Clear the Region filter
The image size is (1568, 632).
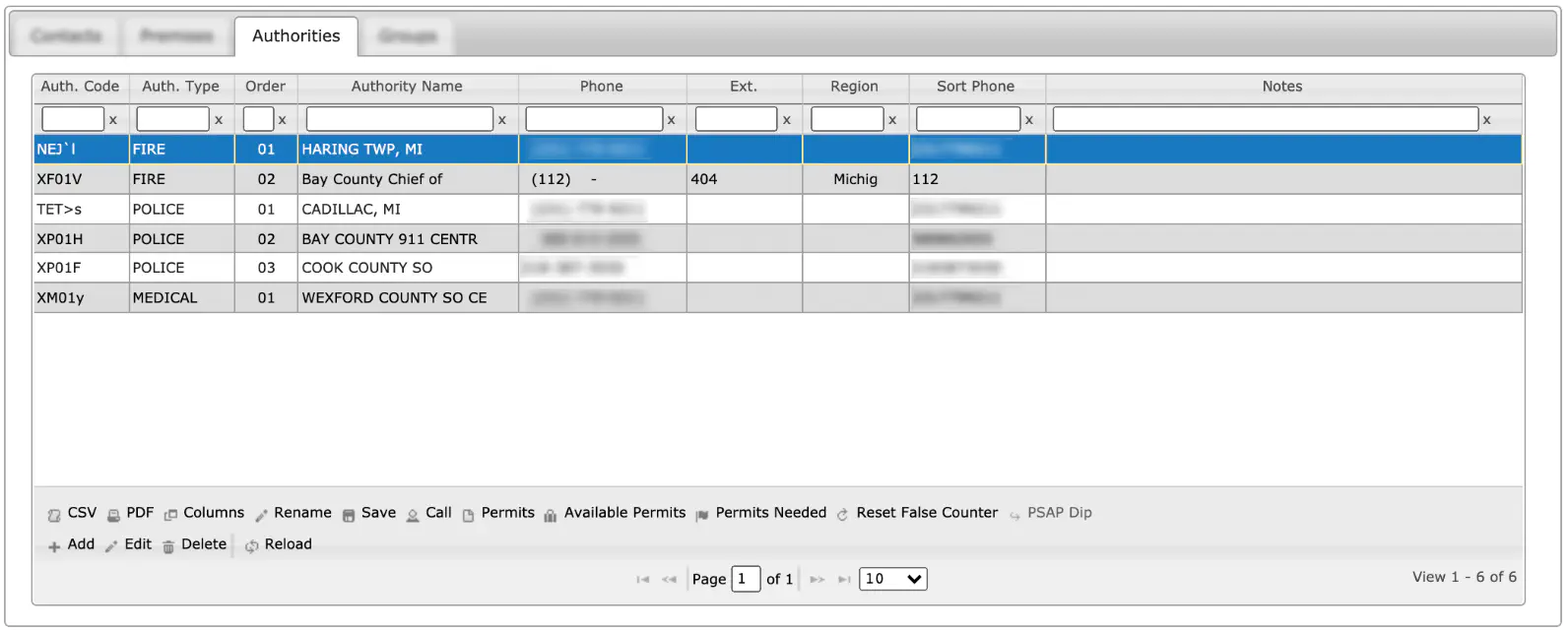pyautogui.click(x=893, y=120)
